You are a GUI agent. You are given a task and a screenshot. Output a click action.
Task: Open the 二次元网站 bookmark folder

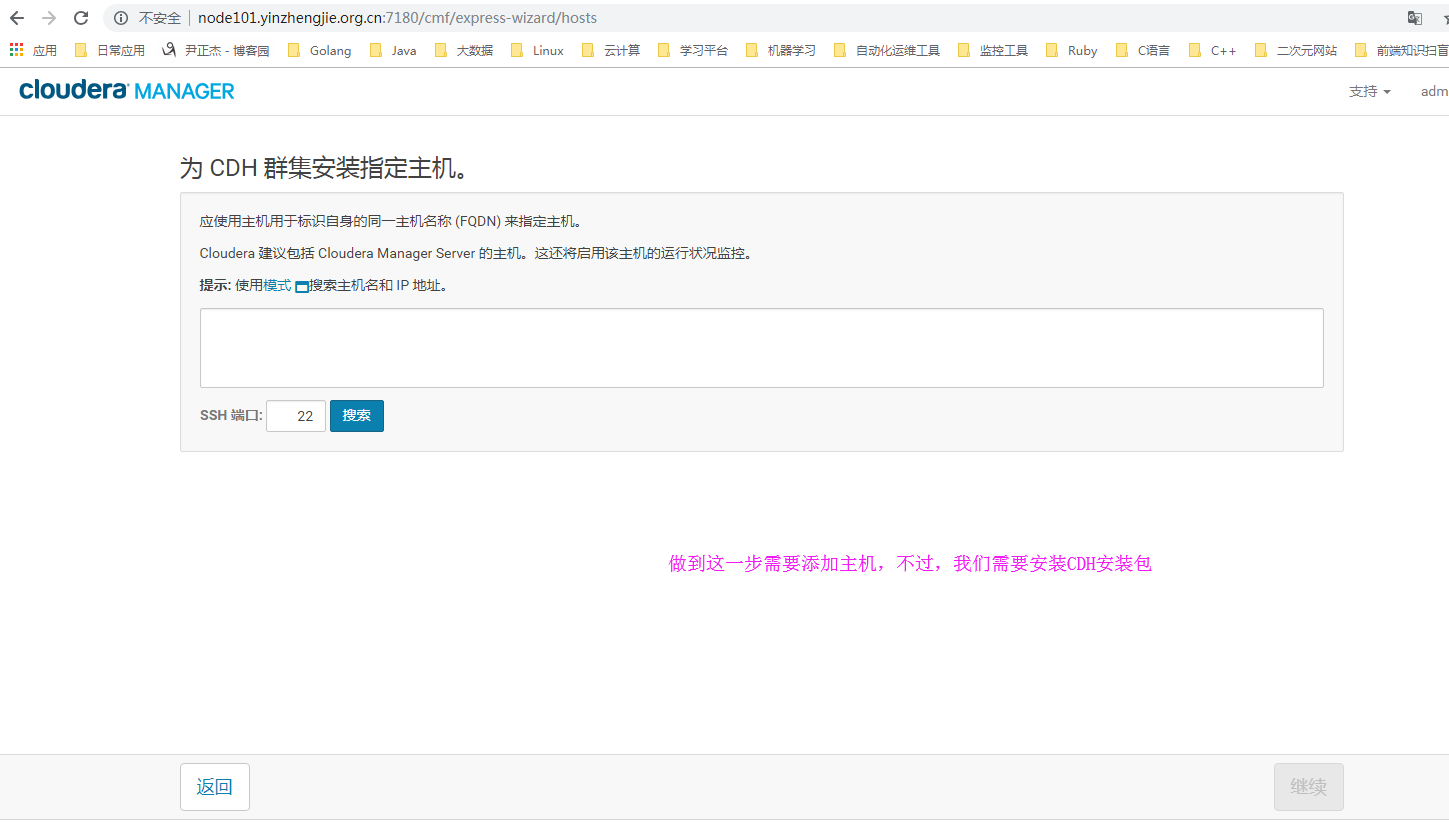pyautogui.click(x=1296, y=50)
